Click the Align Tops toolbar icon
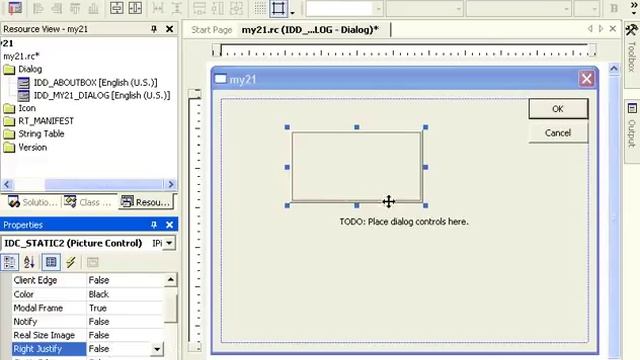The width and height of the screenshot is (640, 360). [x=75, y=8]
